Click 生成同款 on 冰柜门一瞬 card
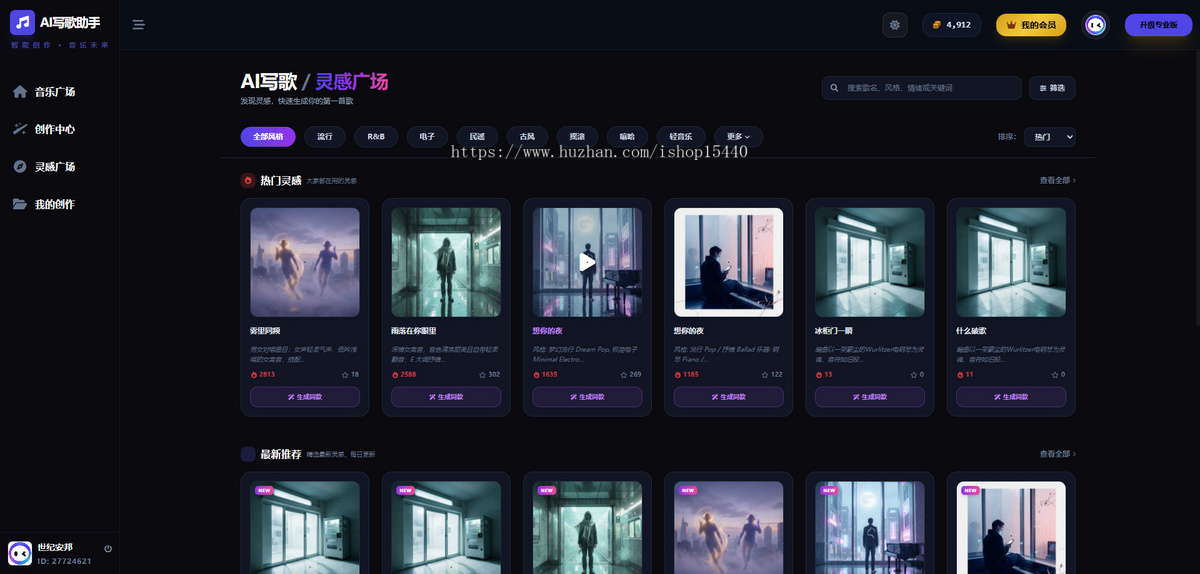 point(870,397)
